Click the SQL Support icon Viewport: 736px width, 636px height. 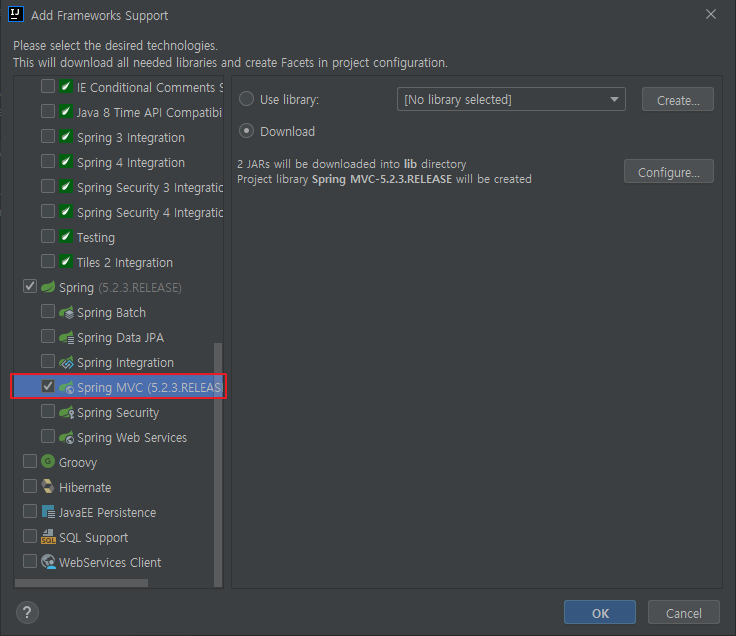(48, 536)
